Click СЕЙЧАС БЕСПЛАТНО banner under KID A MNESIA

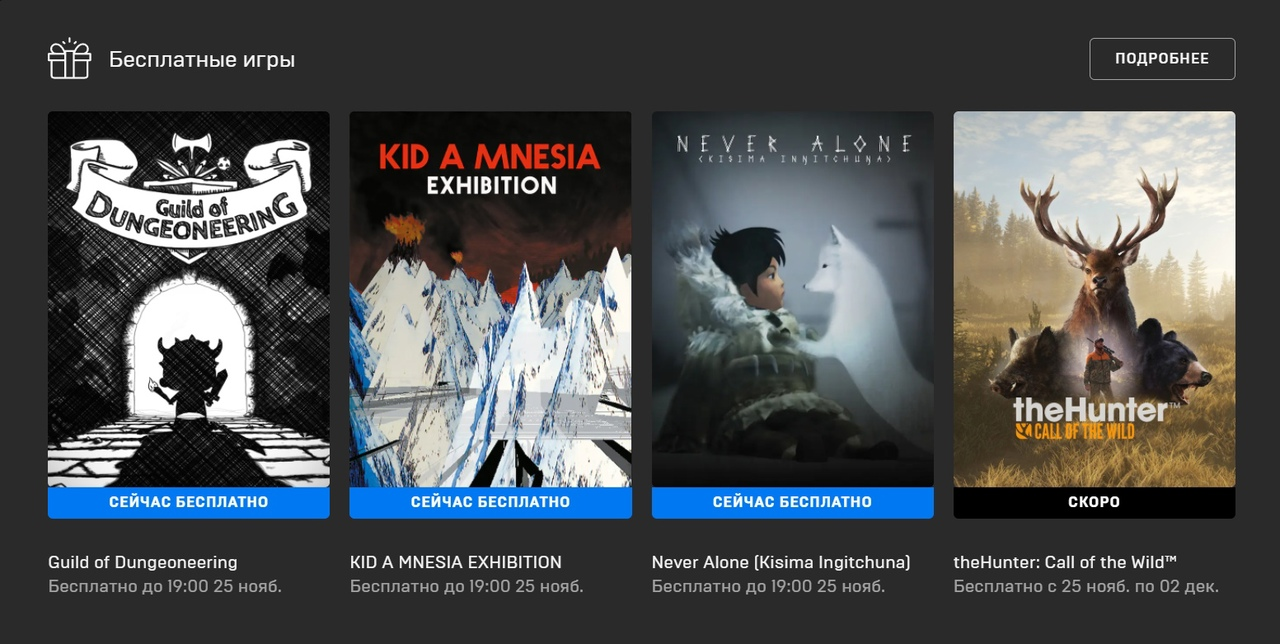click(x=490, y=502)
